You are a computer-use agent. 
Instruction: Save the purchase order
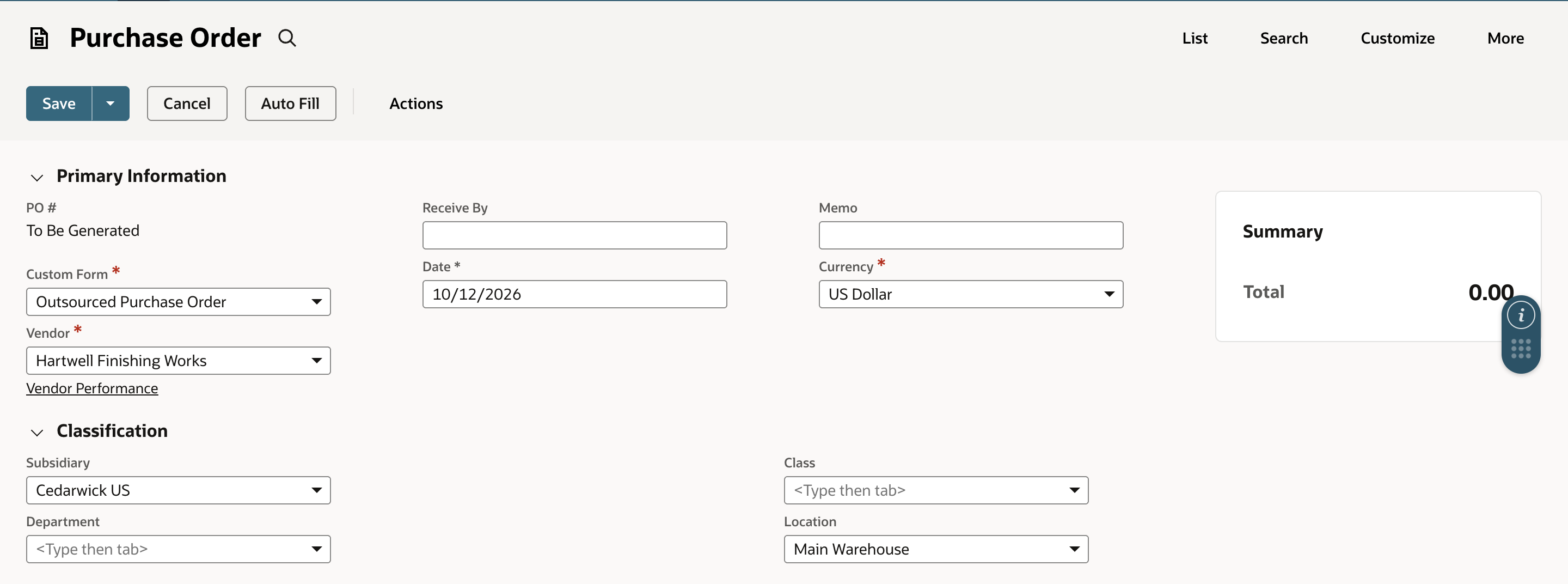click(59, 104)
